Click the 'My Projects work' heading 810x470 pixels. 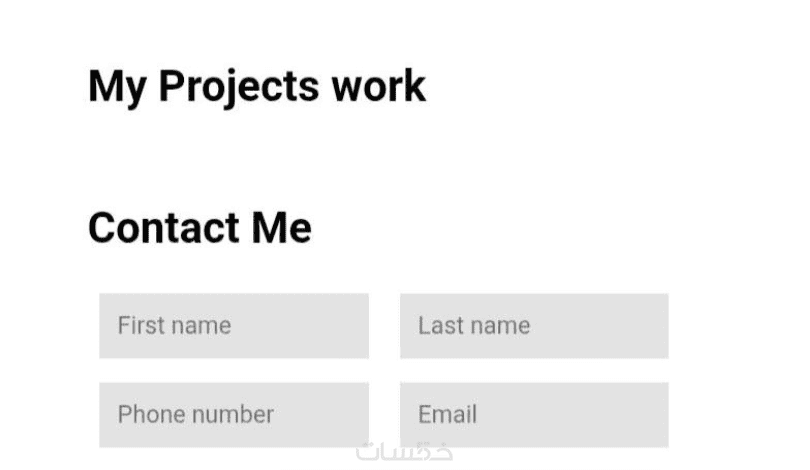click(x=257, y=86)
